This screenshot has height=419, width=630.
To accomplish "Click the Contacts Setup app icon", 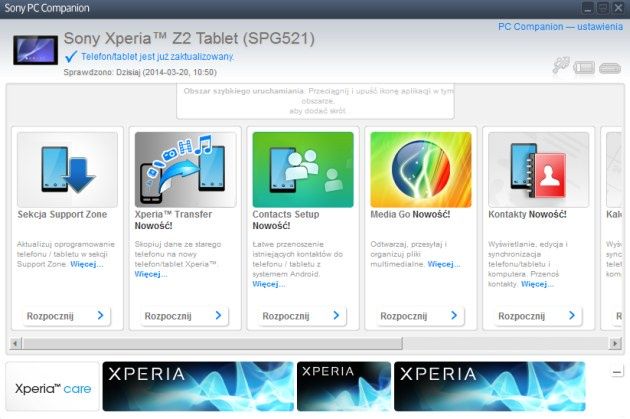I will coord(303,170).
